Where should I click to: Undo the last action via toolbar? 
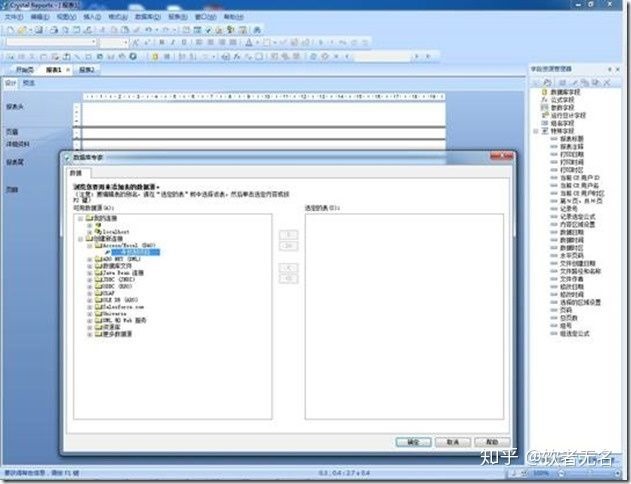148,30
